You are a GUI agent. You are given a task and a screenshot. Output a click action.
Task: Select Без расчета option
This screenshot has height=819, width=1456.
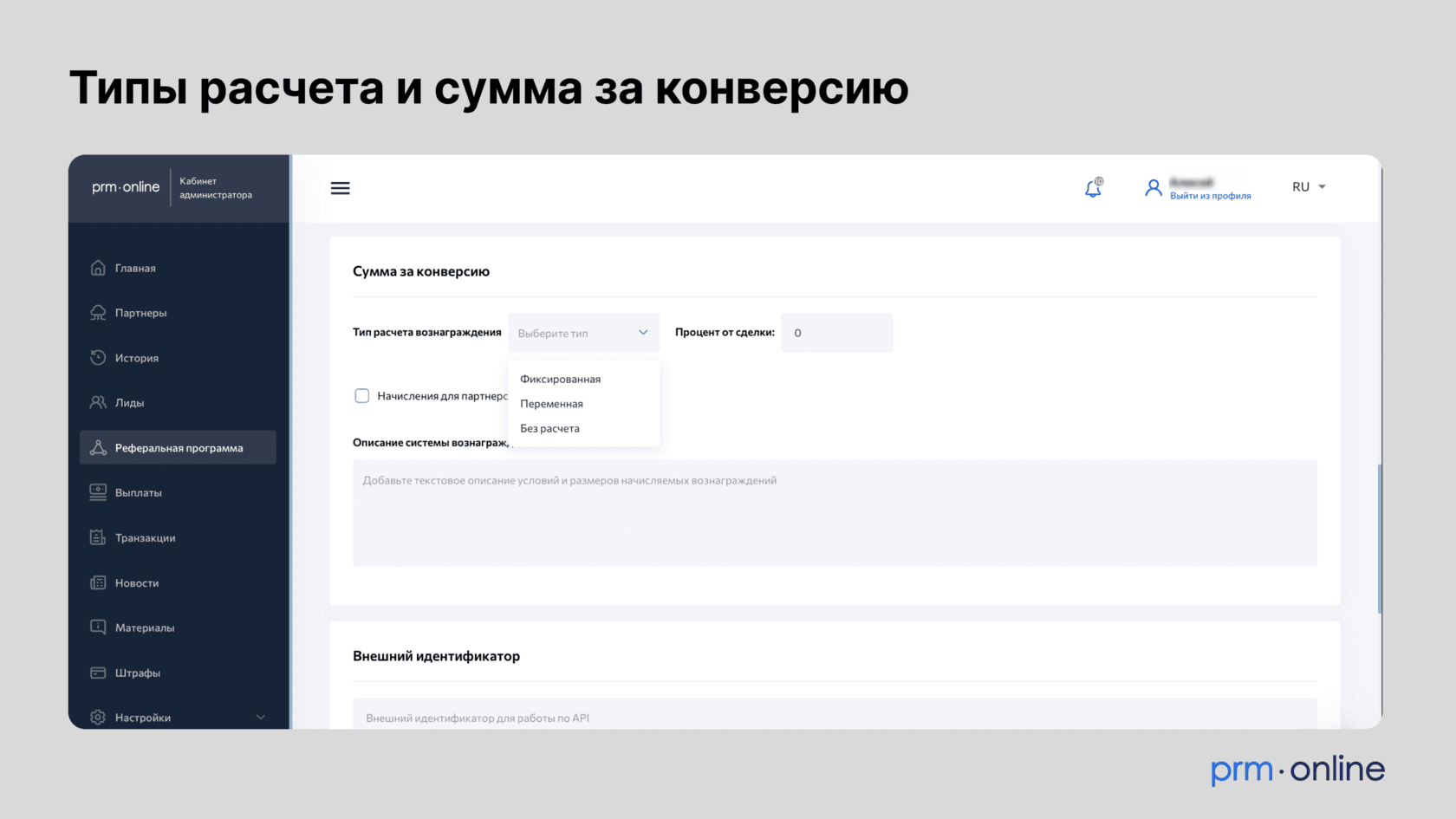[549, 428]
